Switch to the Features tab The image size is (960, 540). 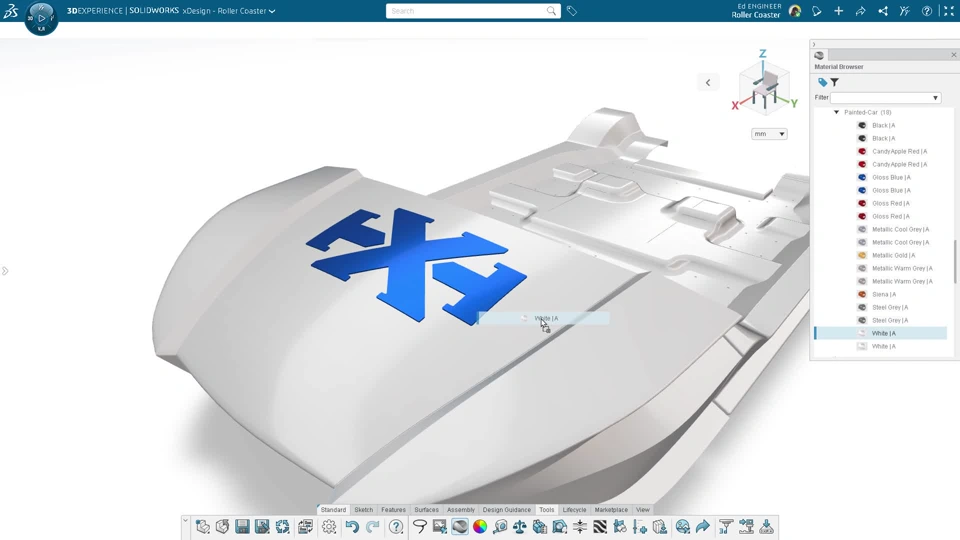point(393,509)
